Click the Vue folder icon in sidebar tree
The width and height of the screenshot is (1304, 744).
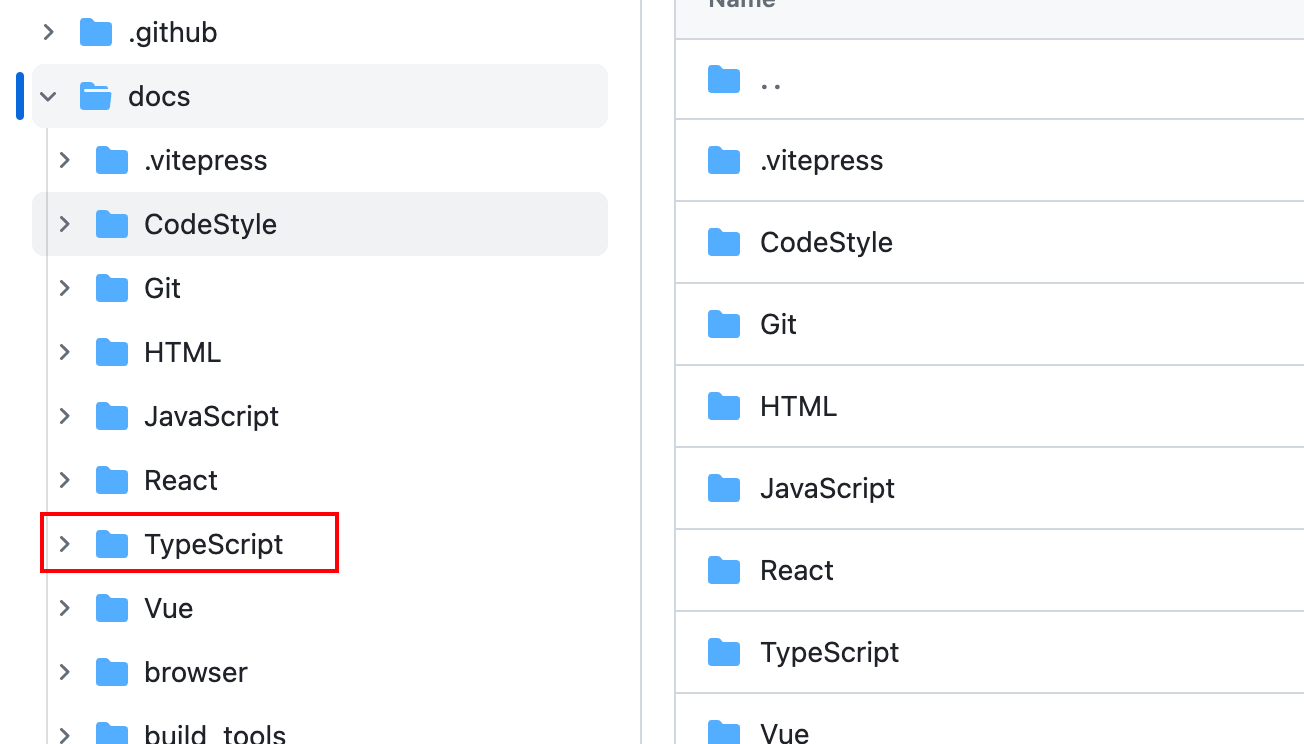[x=112, y=609]
